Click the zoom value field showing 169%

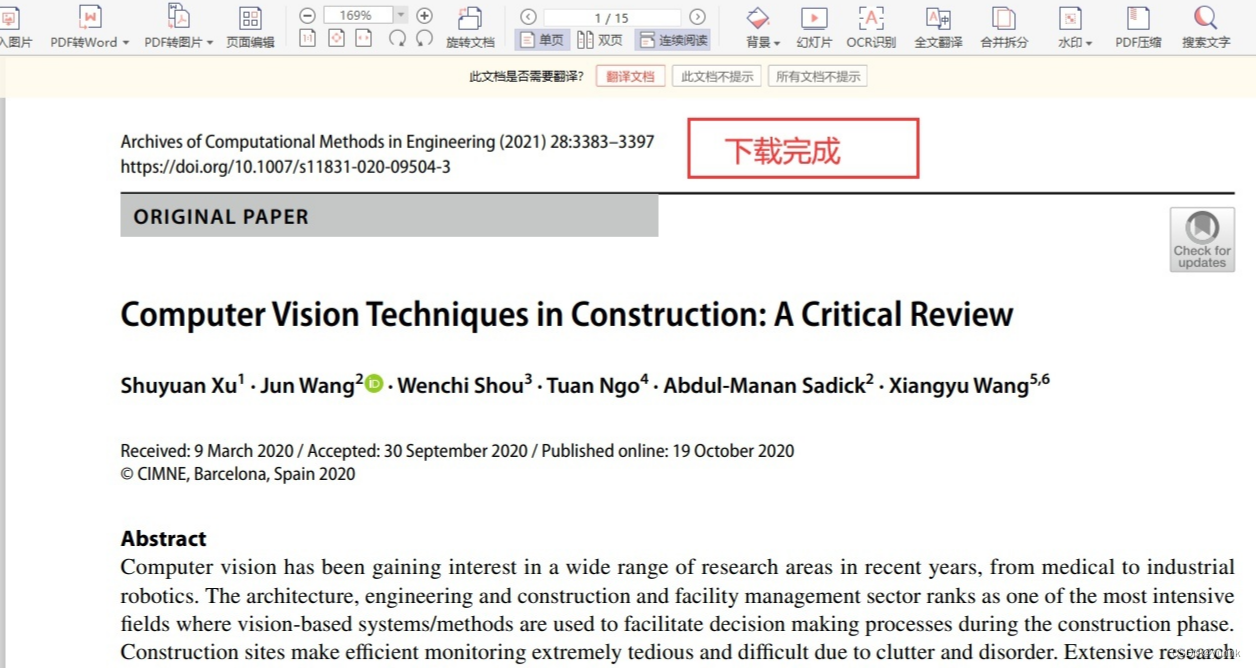pyautogui.click(x=358, y=15)
